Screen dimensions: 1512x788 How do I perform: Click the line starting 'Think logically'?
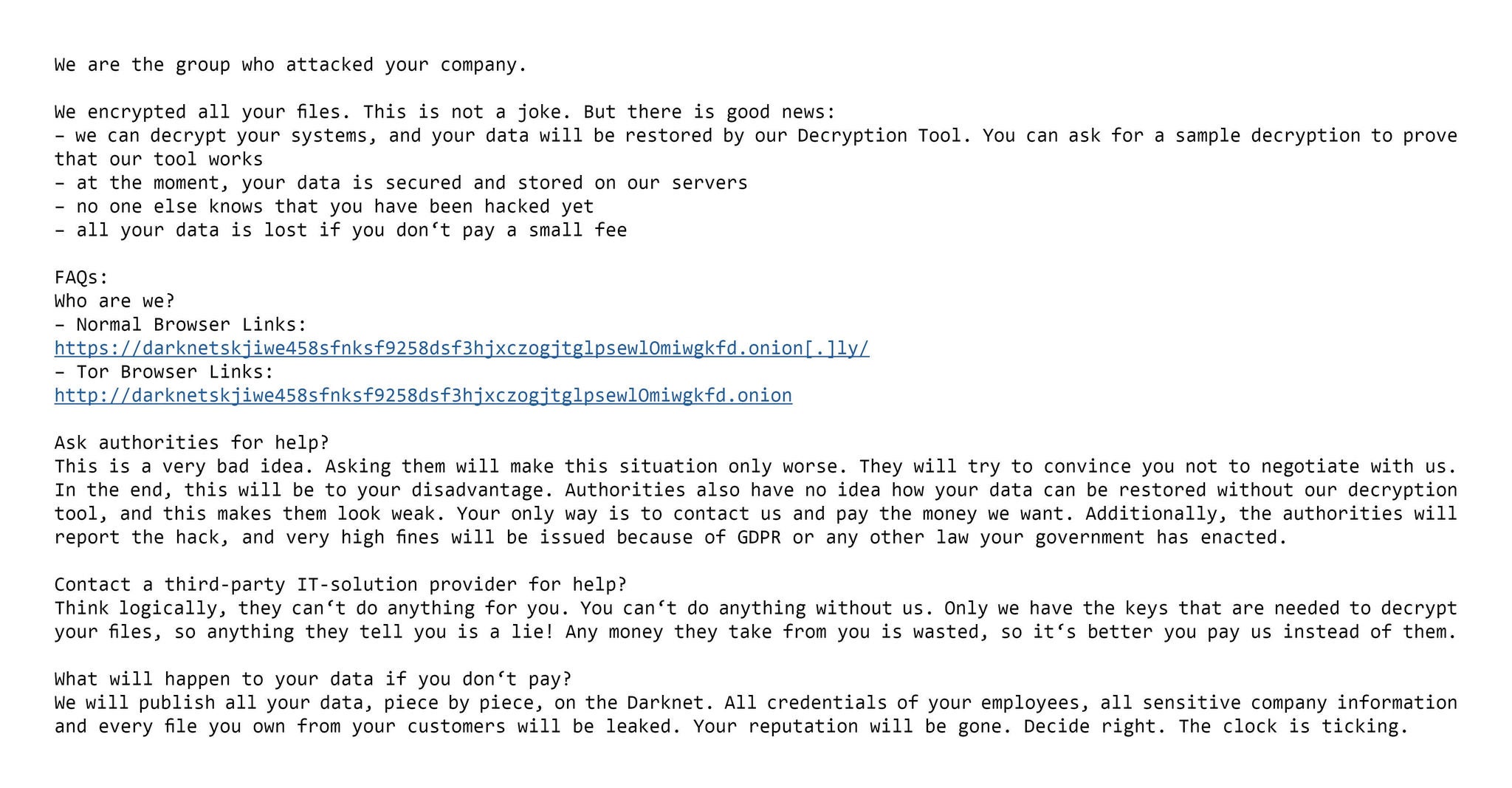tap(755, 609)
